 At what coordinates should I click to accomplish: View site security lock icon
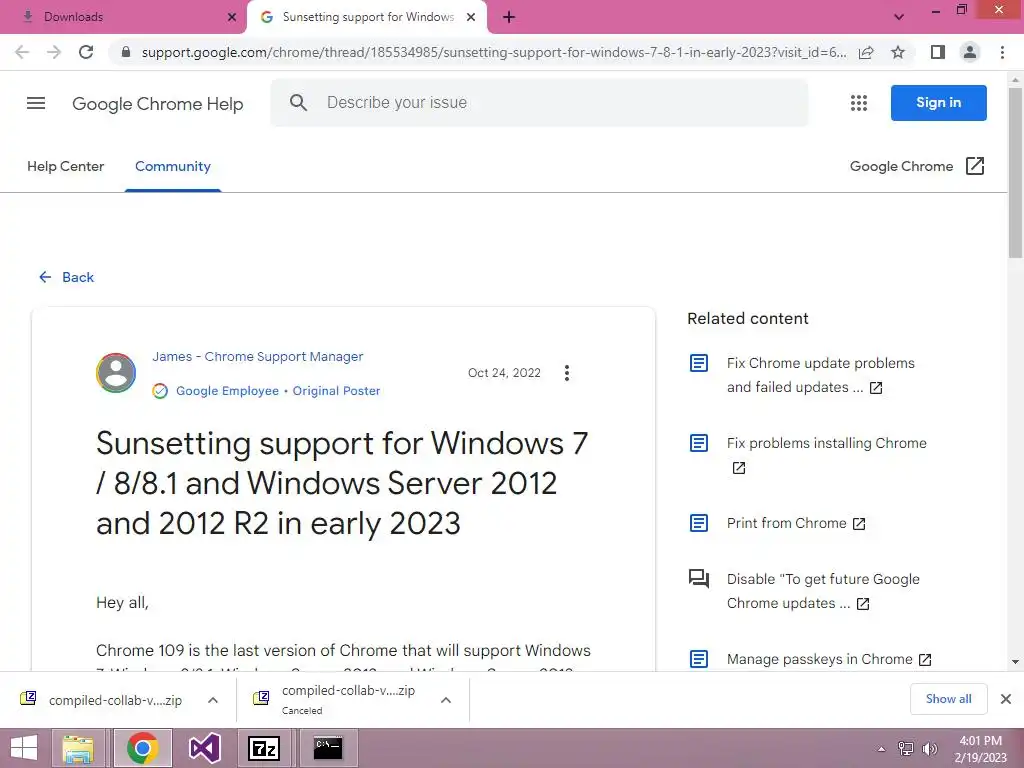click(x=126, y=52)
